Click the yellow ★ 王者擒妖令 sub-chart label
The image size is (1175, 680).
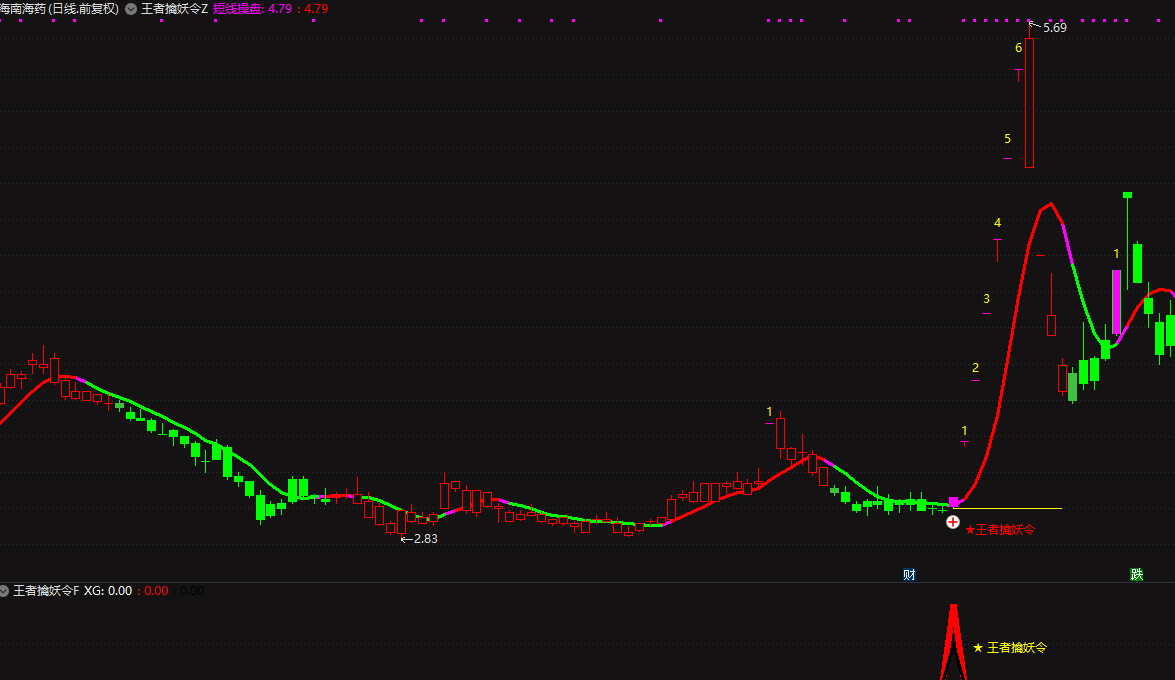click(1010, 648)
